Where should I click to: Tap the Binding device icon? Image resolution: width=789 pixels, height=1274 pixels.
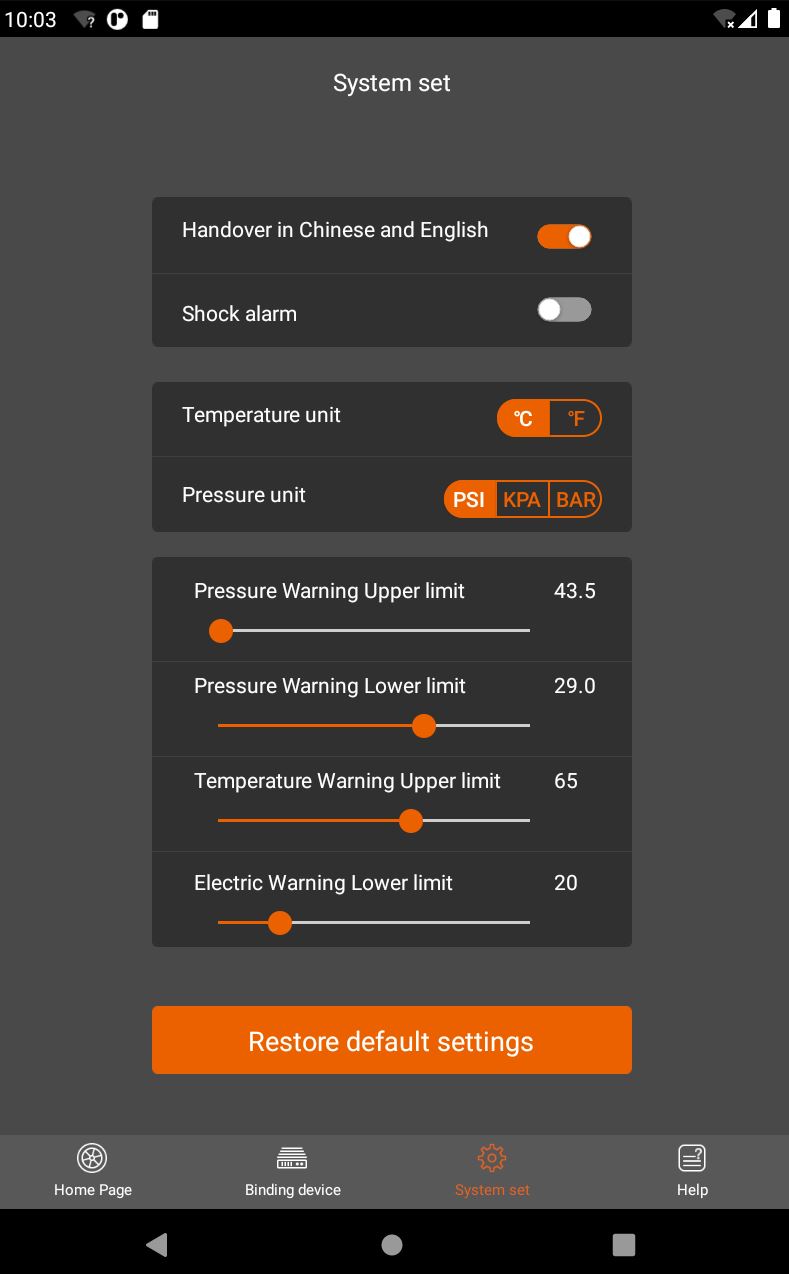click(292, 1159)
